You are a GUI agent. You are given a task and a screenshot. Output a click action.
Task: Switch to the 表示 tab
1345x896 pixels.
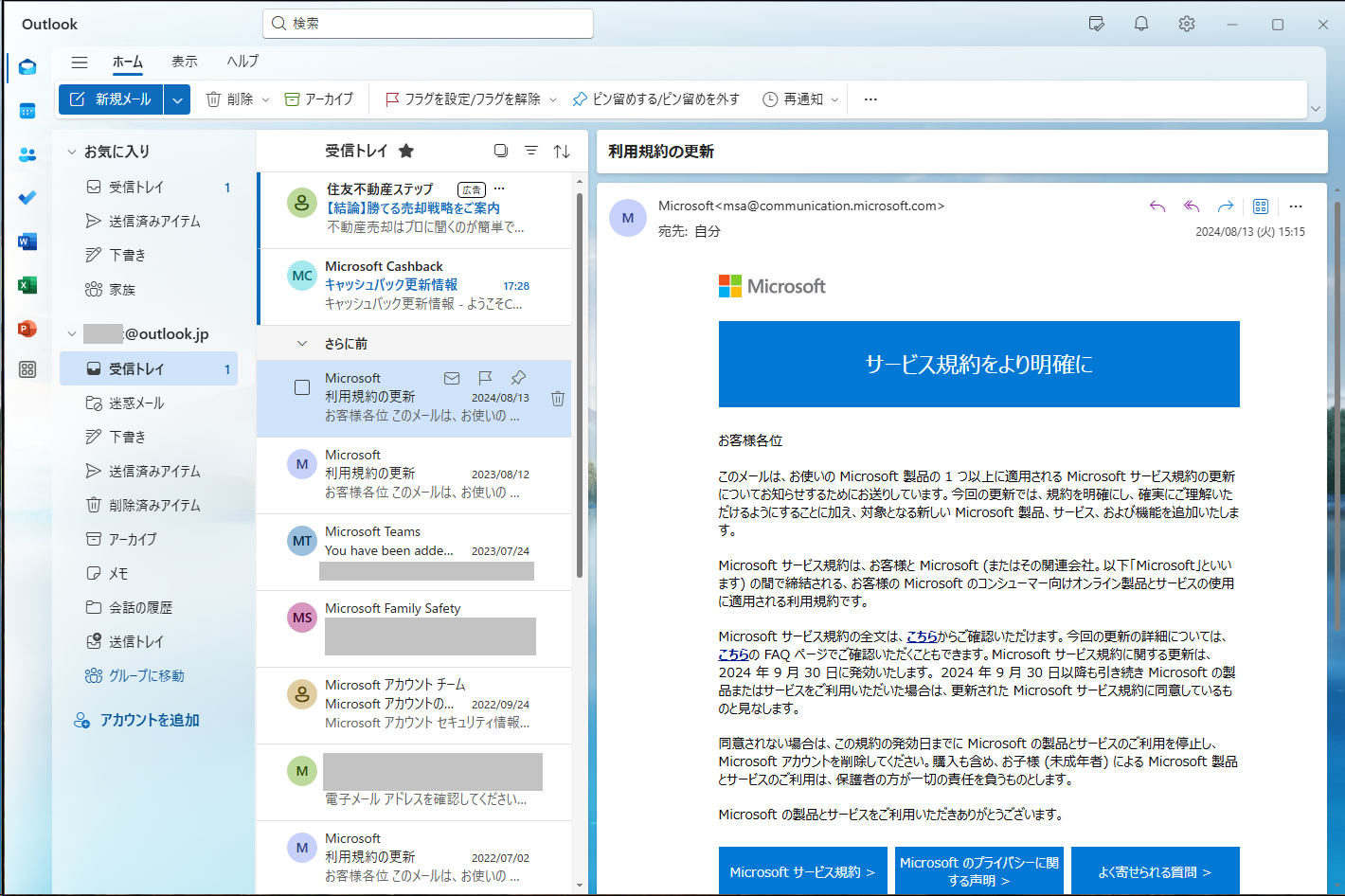(185, 62)
